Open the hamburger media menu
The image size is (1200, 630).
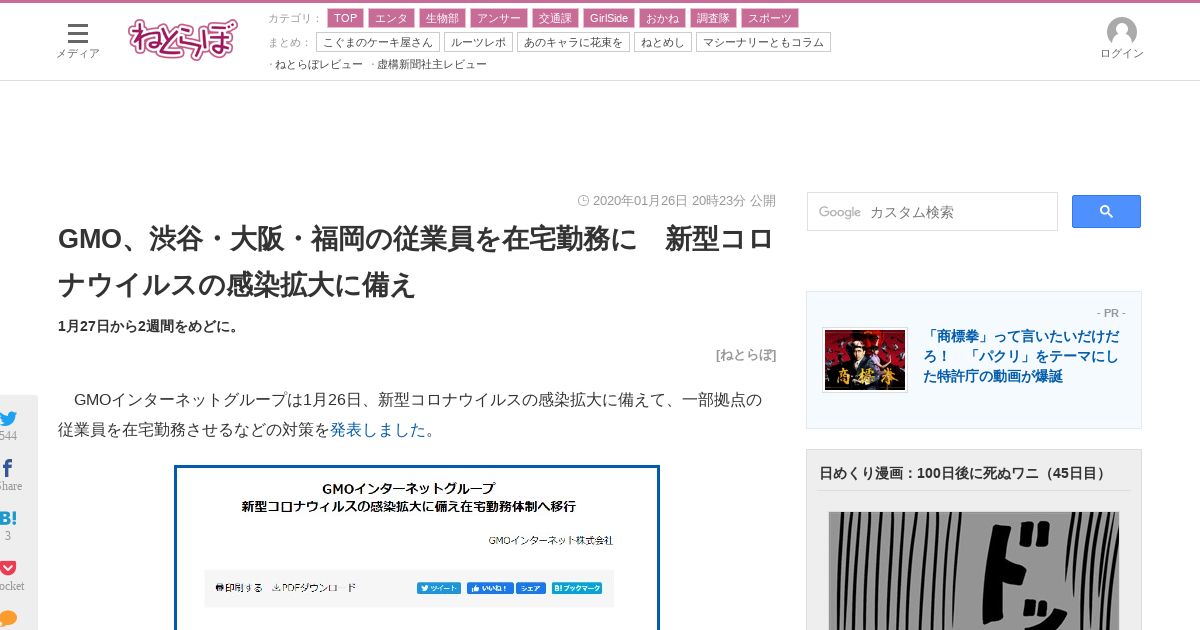[x=78, y=34]
